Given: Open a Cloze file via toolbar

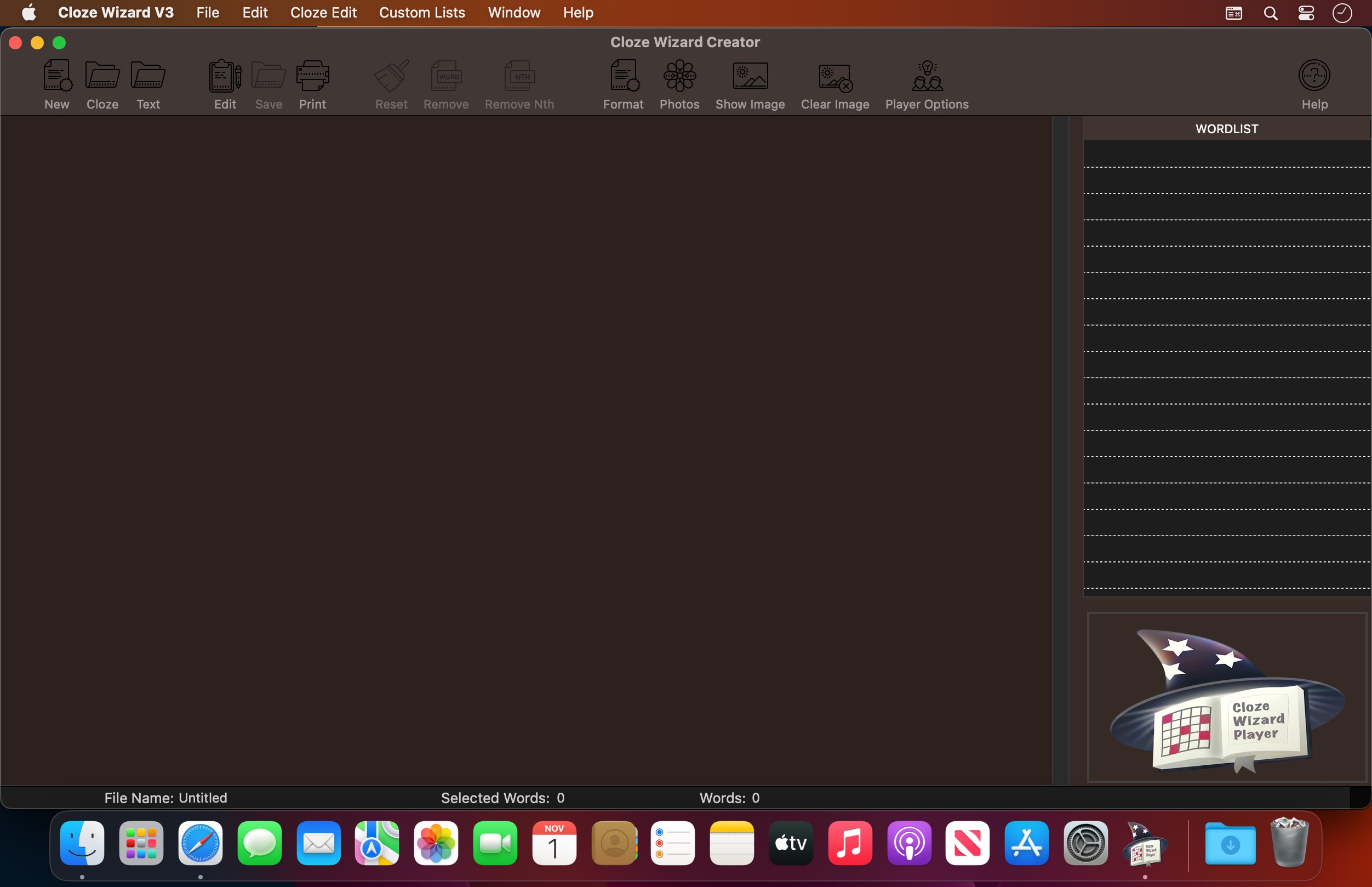Looking at the screenshot, I should click(x=102, y=76).
